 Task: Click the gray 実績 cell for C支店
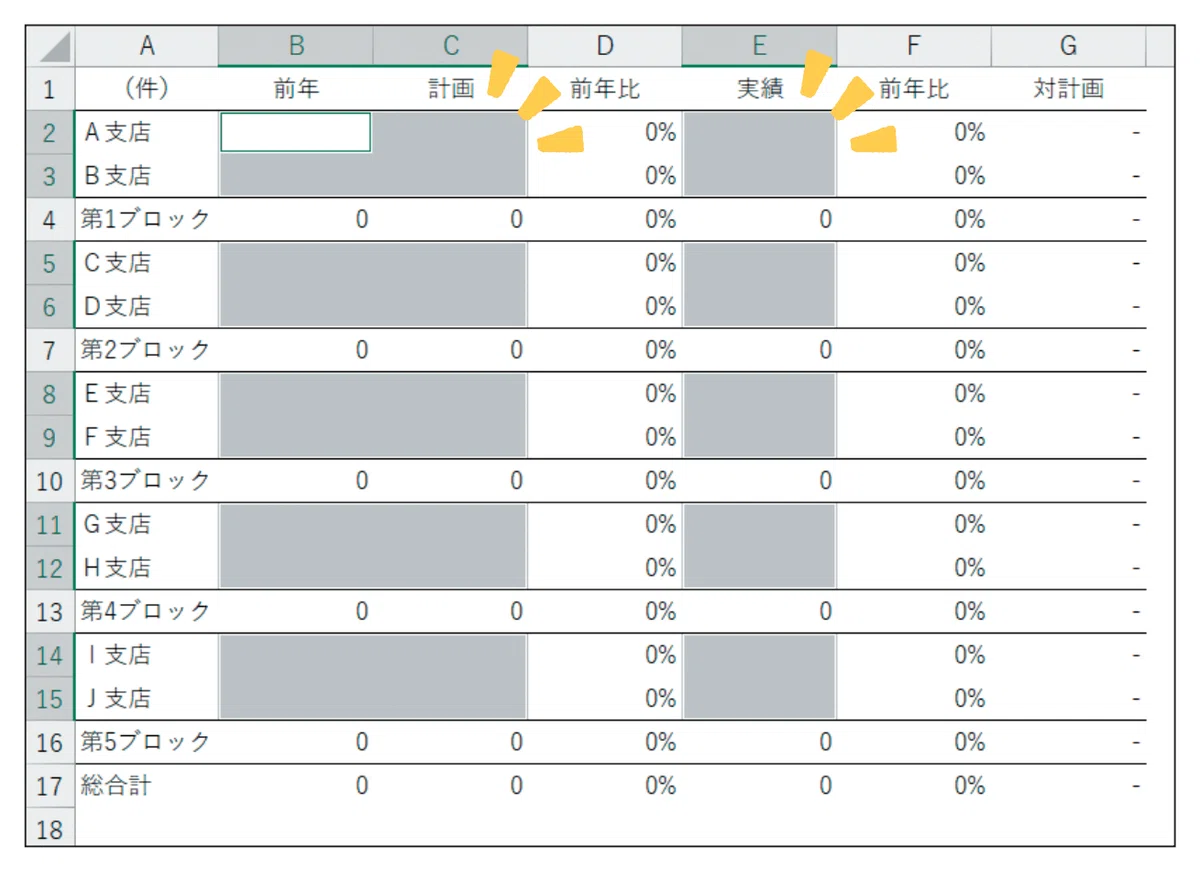(x=759, y=263)
